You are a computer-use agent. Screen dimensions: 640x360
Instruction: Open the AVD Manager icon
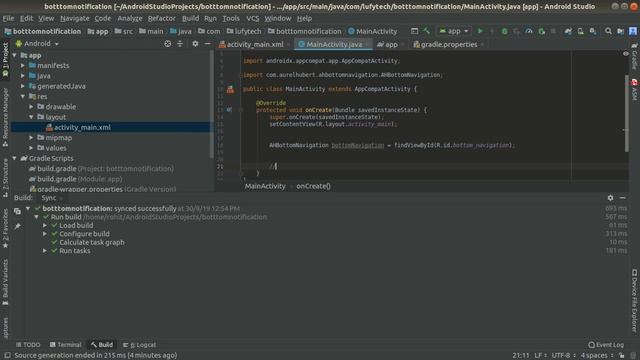tap(580, 31)
